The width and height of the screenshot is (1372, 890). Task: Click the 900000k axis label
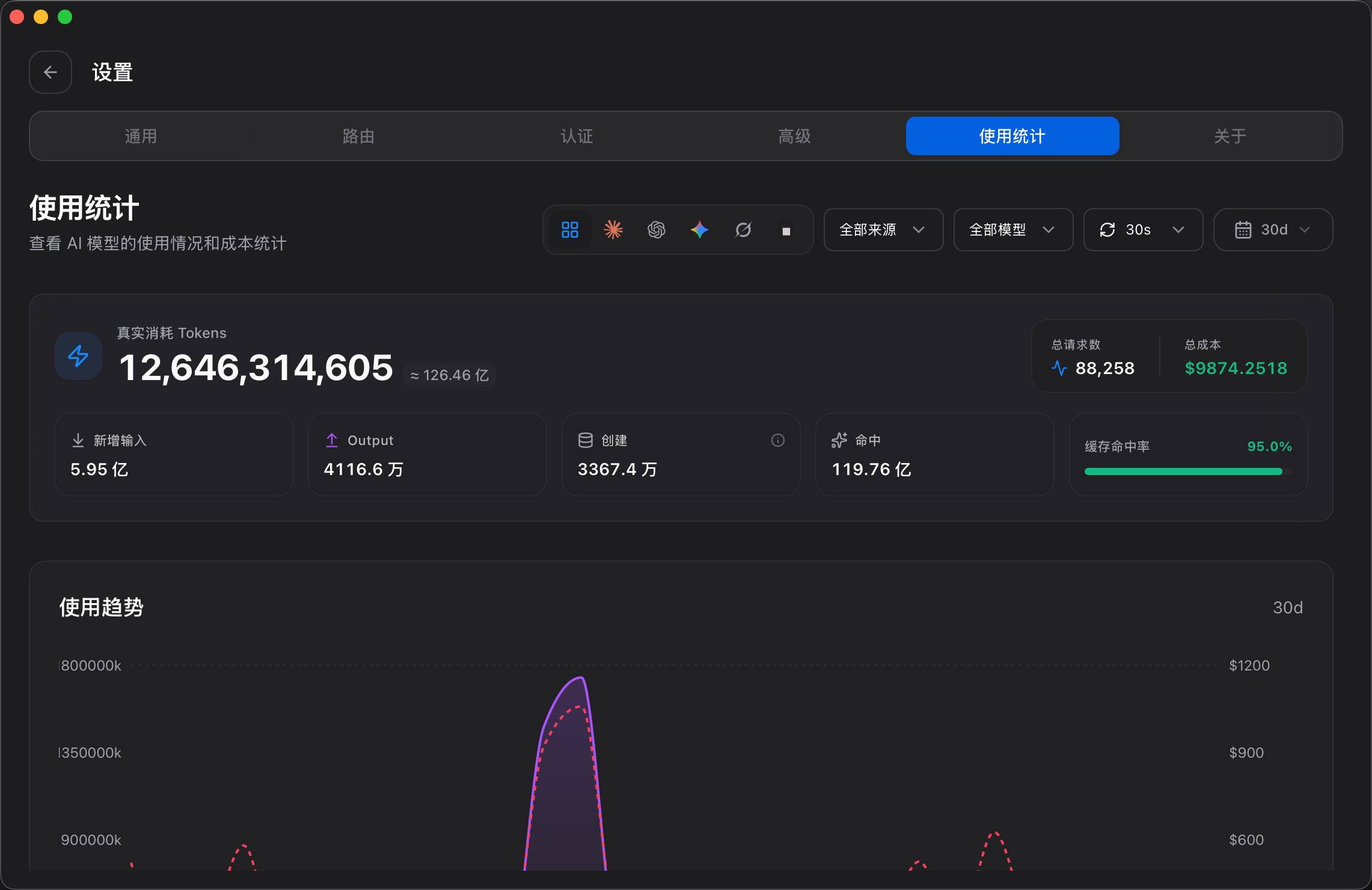(x=91, y=839)
